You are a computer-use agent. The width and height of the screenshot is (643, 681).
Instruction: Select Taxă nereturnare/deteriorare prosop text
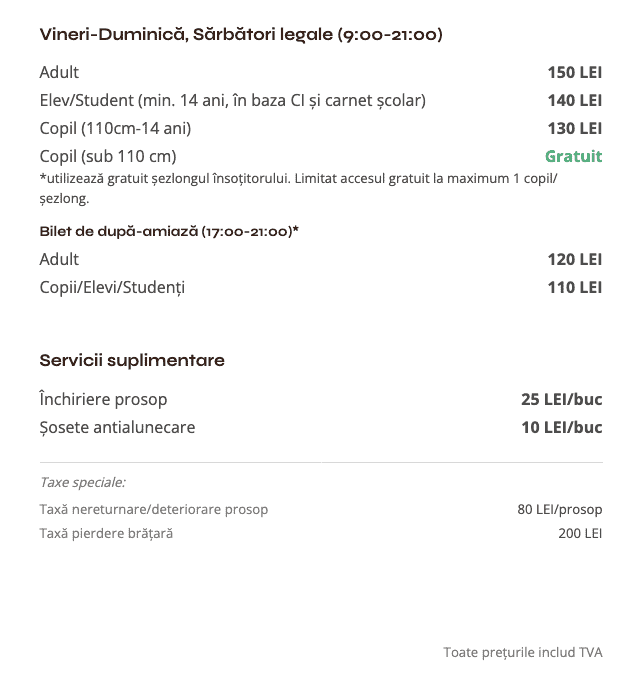(x=154, y=509)
